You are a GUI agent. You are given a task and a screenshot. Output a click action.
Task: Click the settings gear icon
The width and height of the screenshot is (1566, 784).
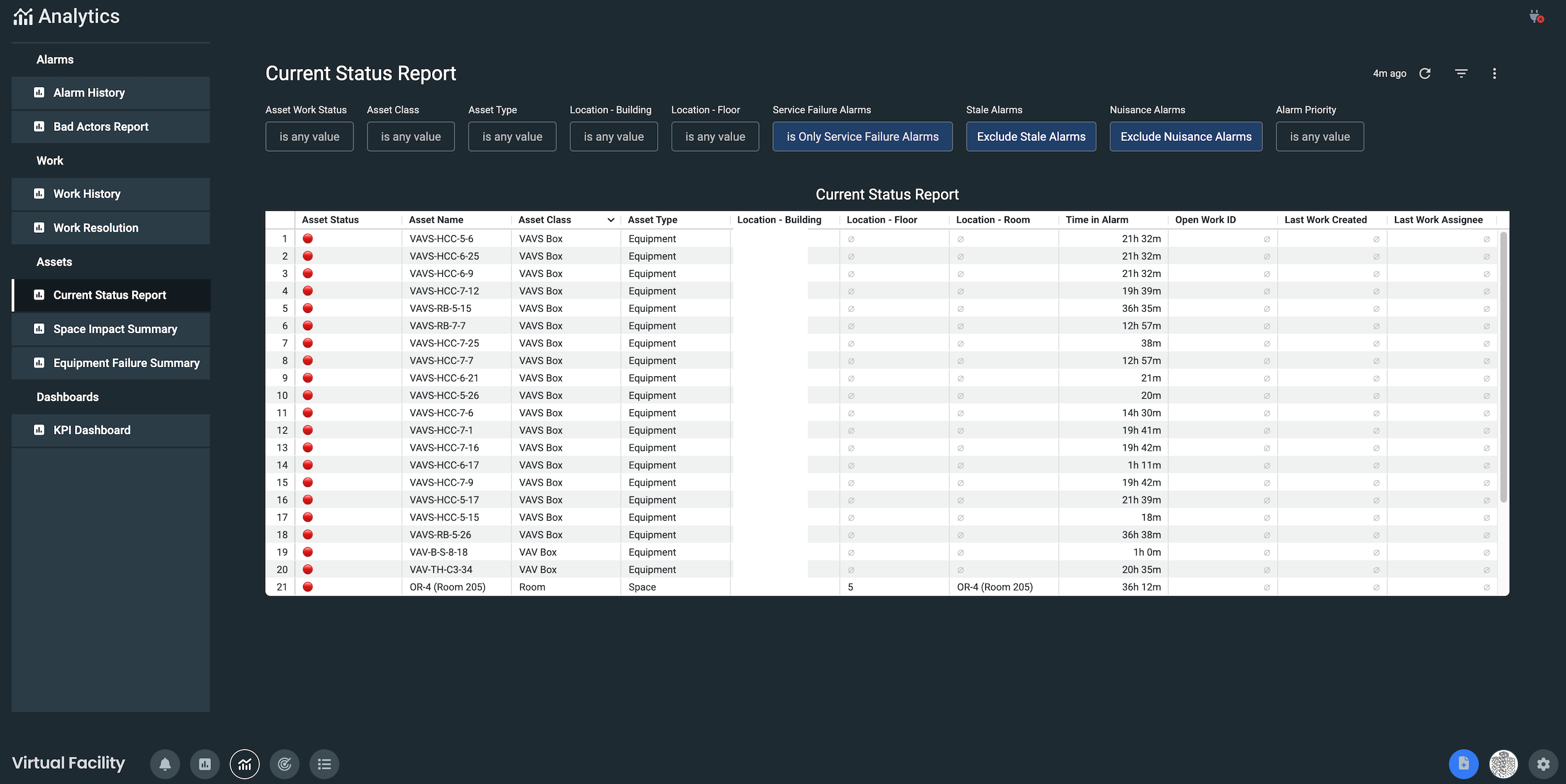point(1543,764)
